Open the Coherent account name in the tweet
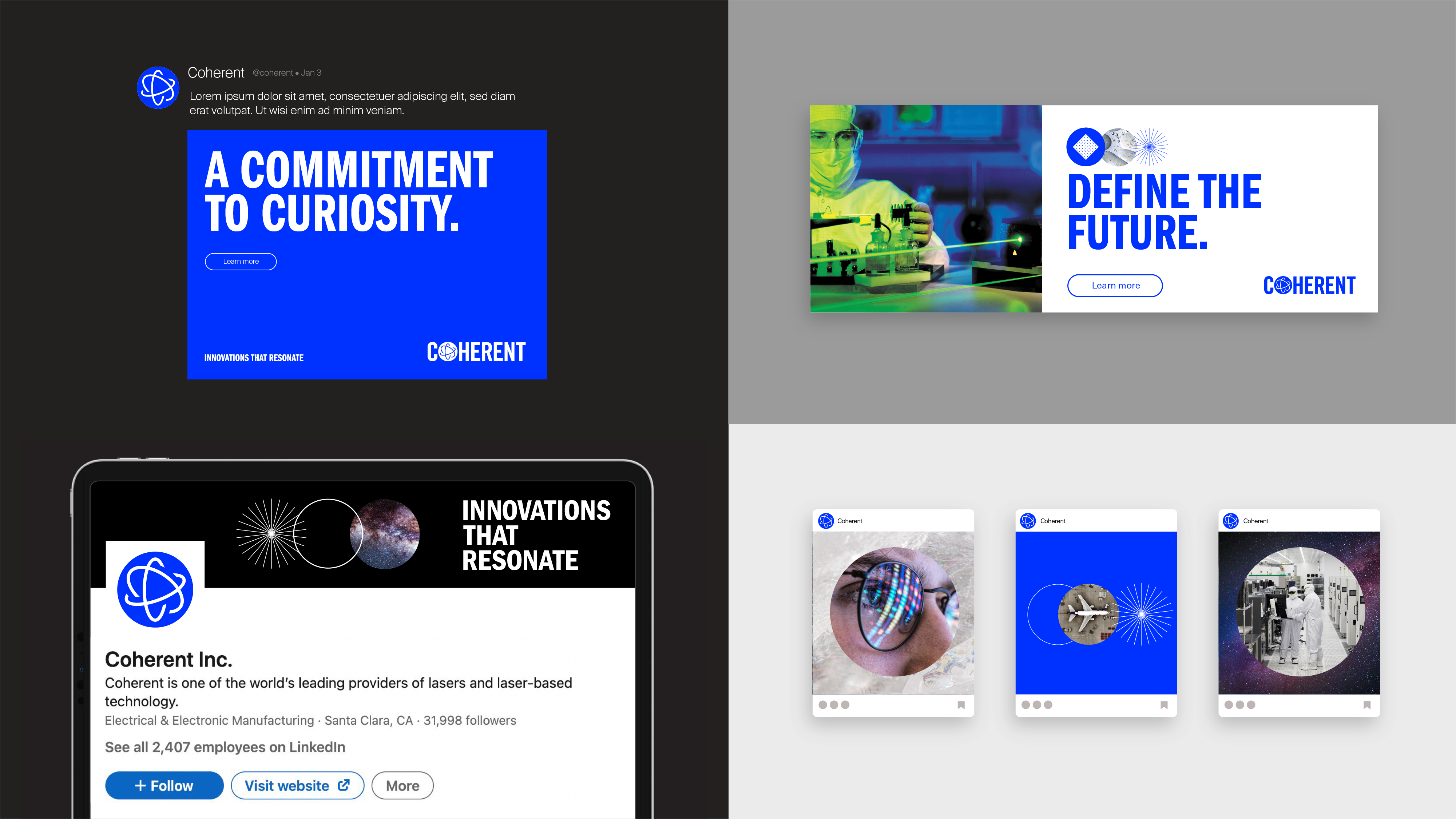Viewport: 1456px width, 819px height. (216, 73)
